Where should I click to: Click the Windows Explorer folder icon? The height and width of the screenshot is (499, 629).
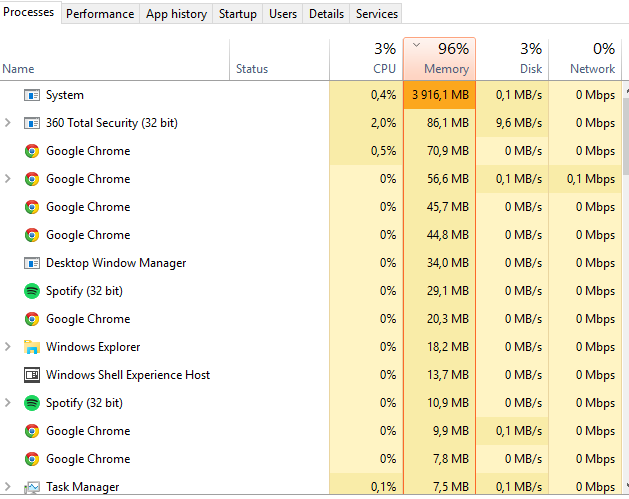[x=32, y=347]
